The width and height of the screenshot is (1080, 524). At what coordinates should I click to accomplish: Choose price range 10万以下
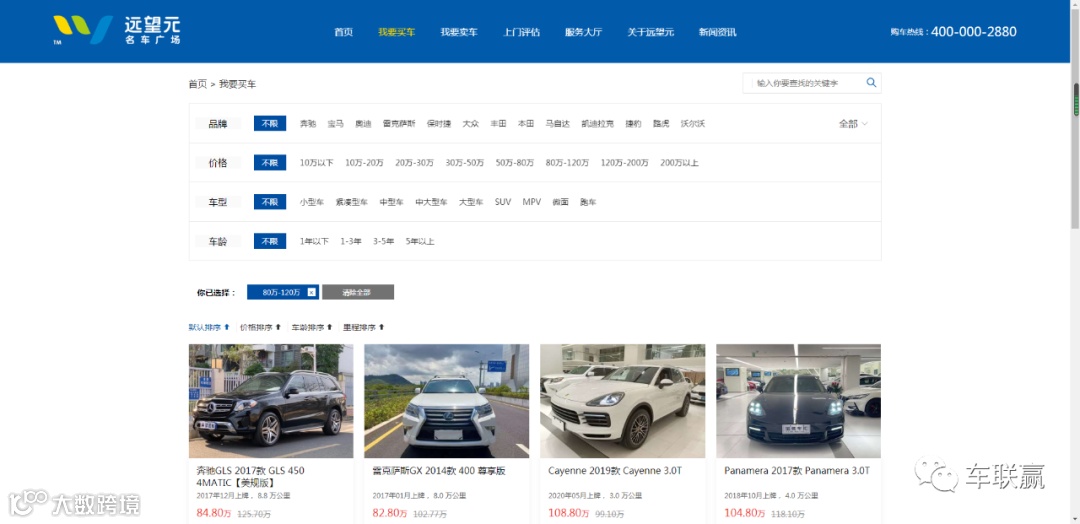317,163
